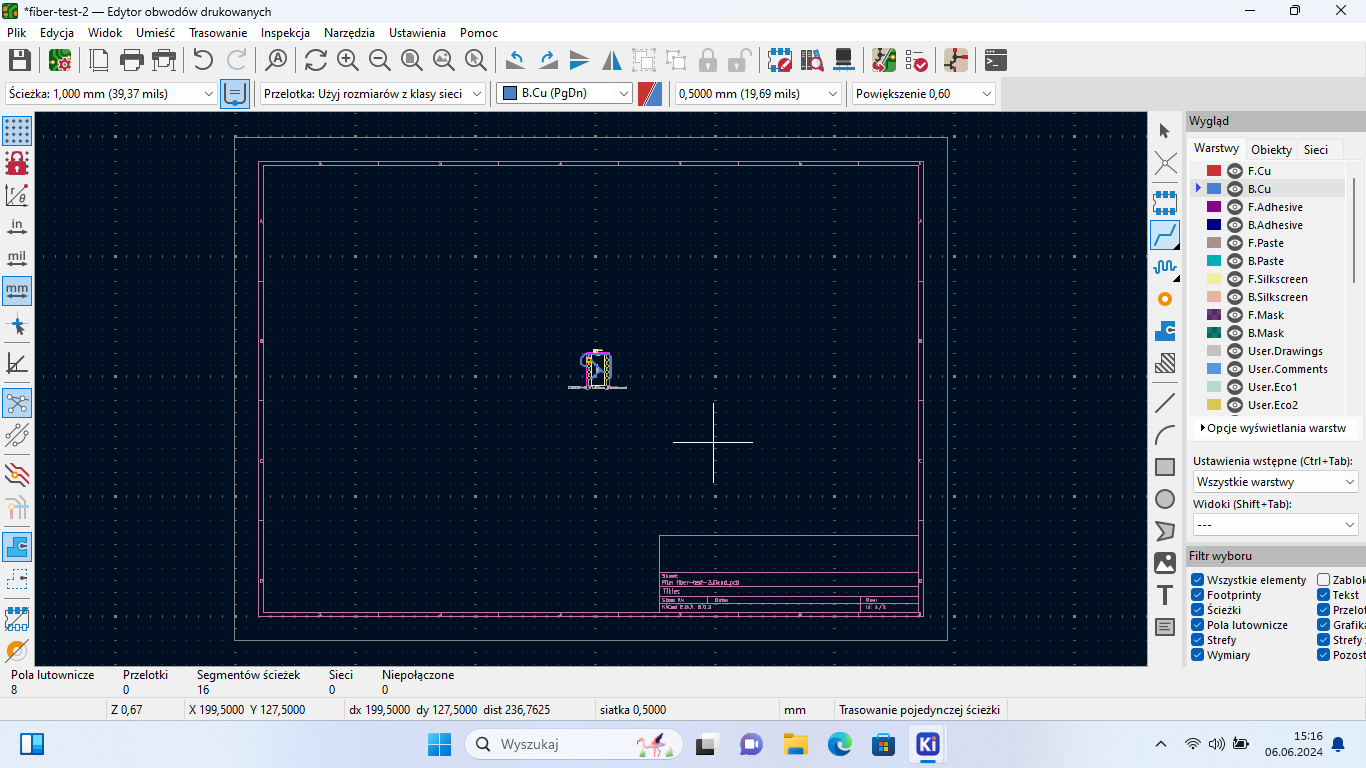Viewport: 1366px width, 768px height.
Task: Zoom in using the toolbar icon
Action: 348,60
